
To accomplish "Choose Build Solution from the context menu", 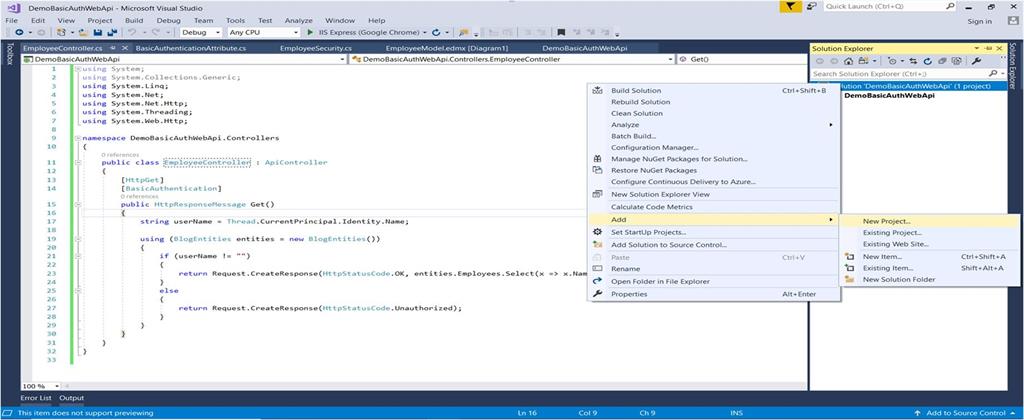I will pos(713,91).
